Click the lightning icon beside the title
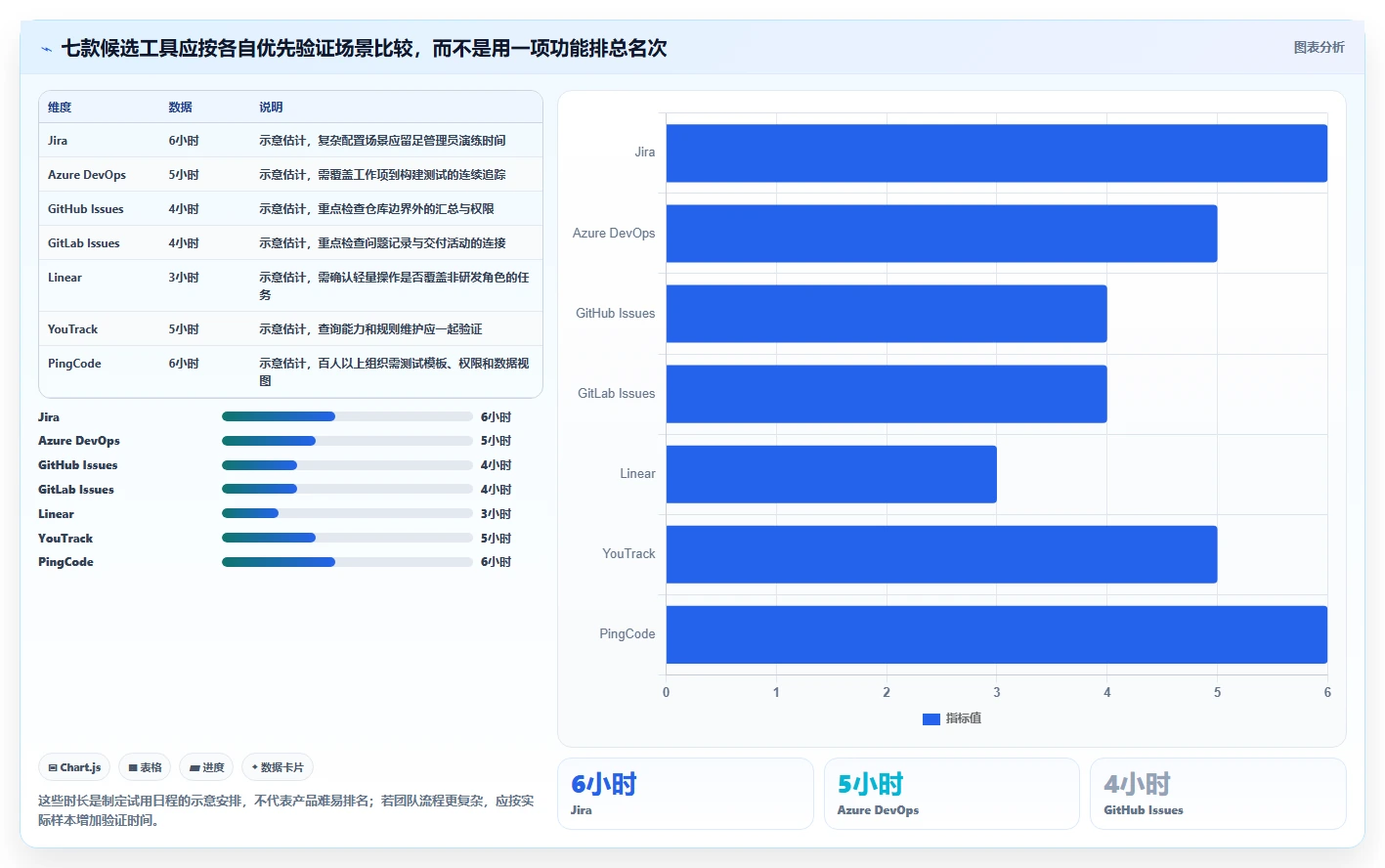This screenshot has width=1385, height=868. [x=46, y=49]
